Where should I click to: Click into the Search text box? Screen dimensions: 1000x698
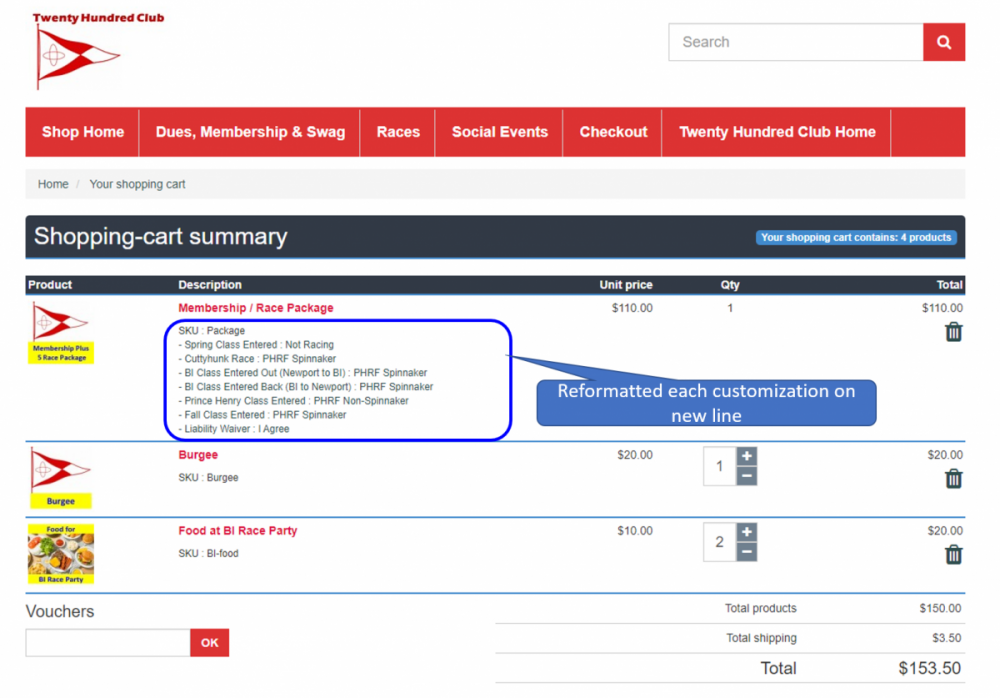tap(795, 43)
